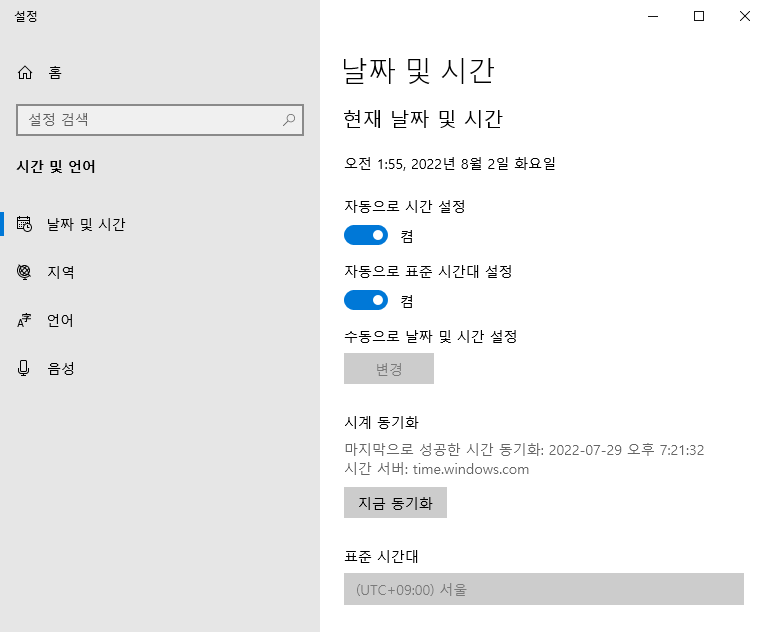This screenshot has width=768, height=632.
Task: Maximize the 설정 window
Action: pyautogui.click(x=699, y=16)
